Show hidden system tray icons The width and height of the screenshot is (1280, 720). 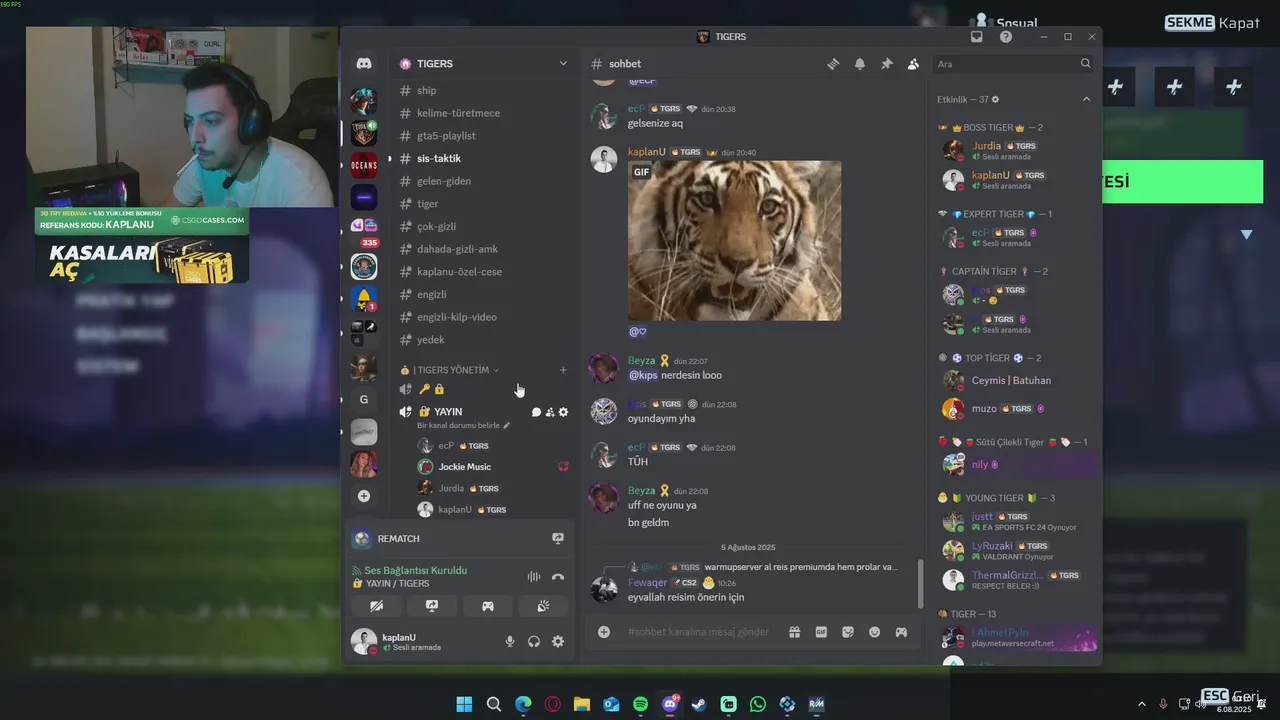pos(1142,704)
